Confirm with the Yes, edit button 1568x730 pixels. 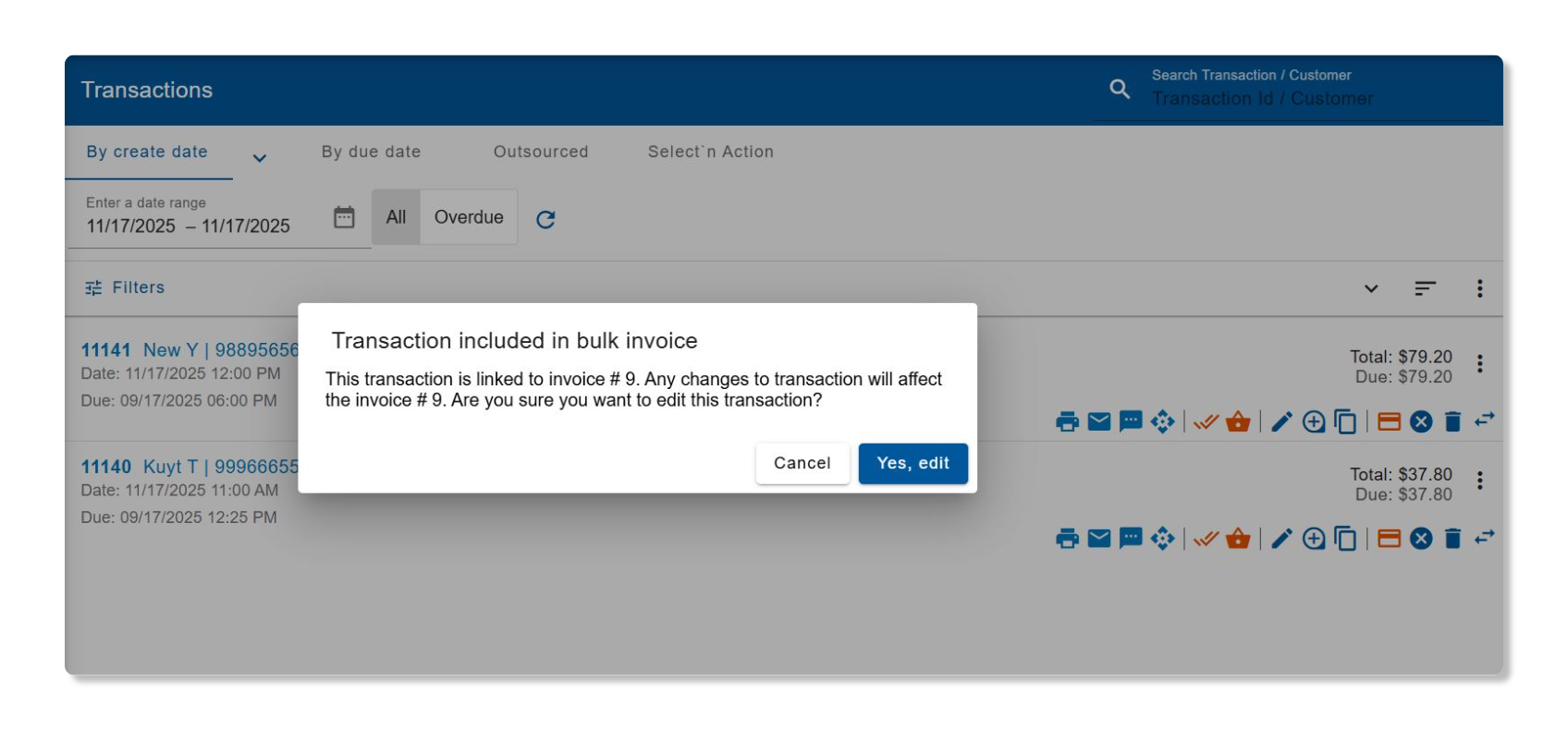pos(913,463)
